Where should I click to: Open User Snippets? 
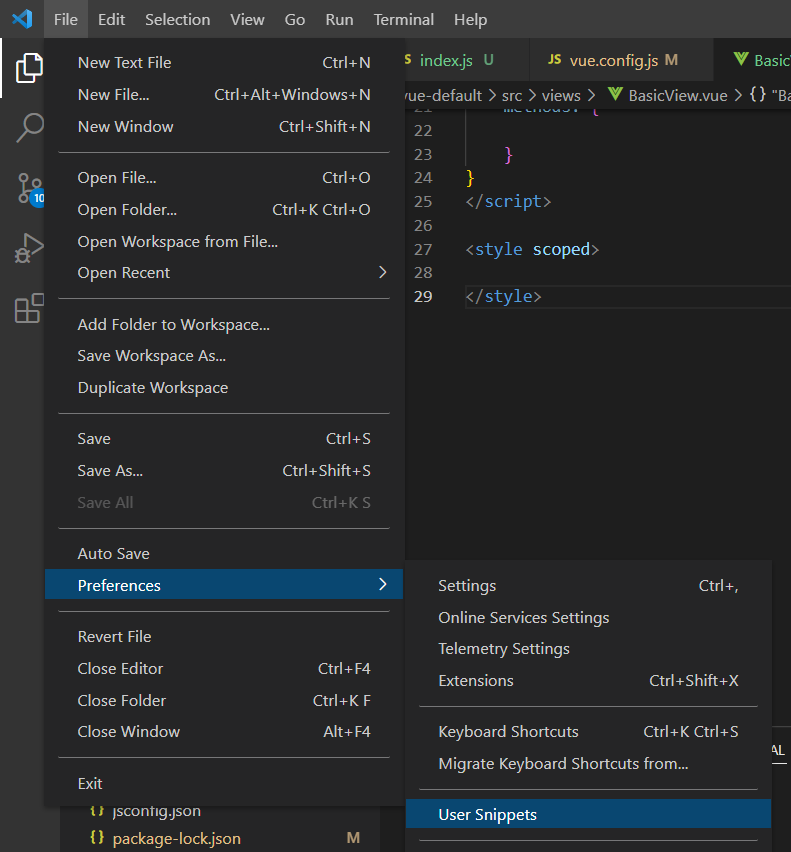pyautogui.click(x=588, y=815)
